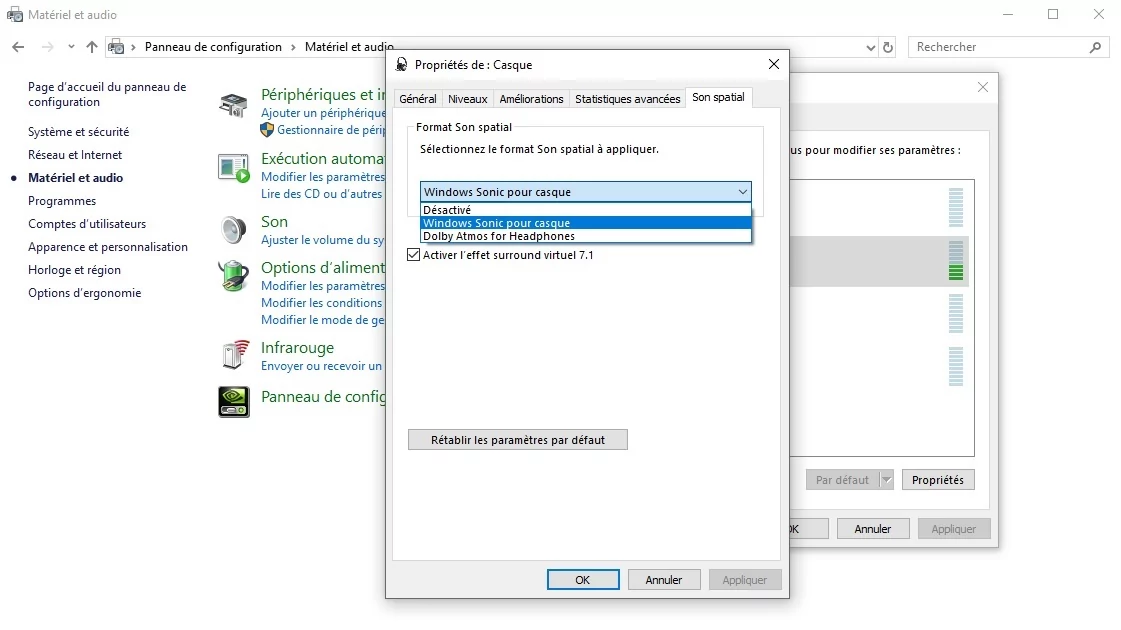This screenshot has width=1121, height=630.
Task: Click the headphone icon in the Casque dialog title
Action: coord(402,64)
